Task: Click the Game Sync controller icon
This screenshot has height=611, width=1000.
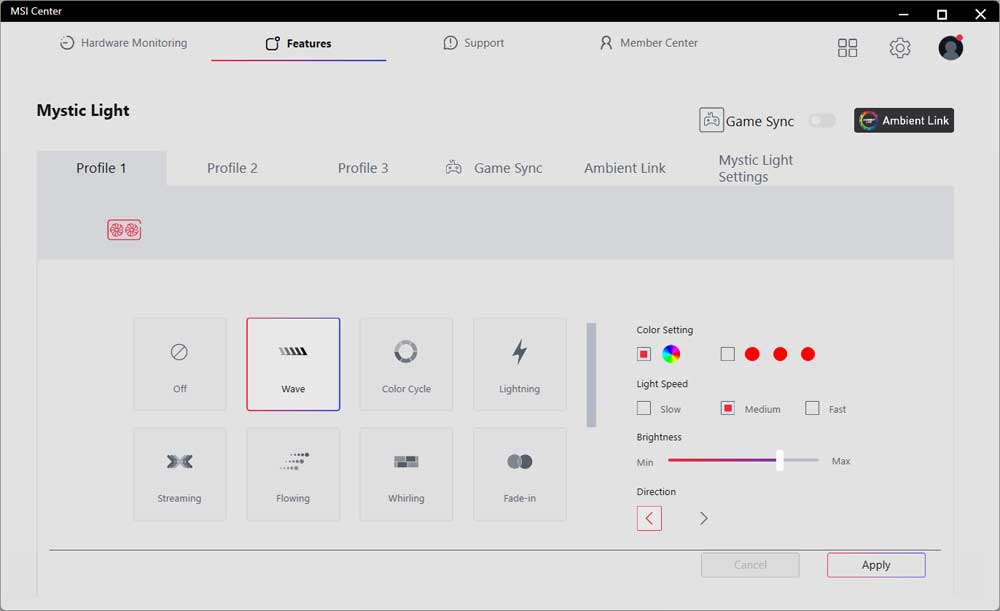Action: click(711, 120)
